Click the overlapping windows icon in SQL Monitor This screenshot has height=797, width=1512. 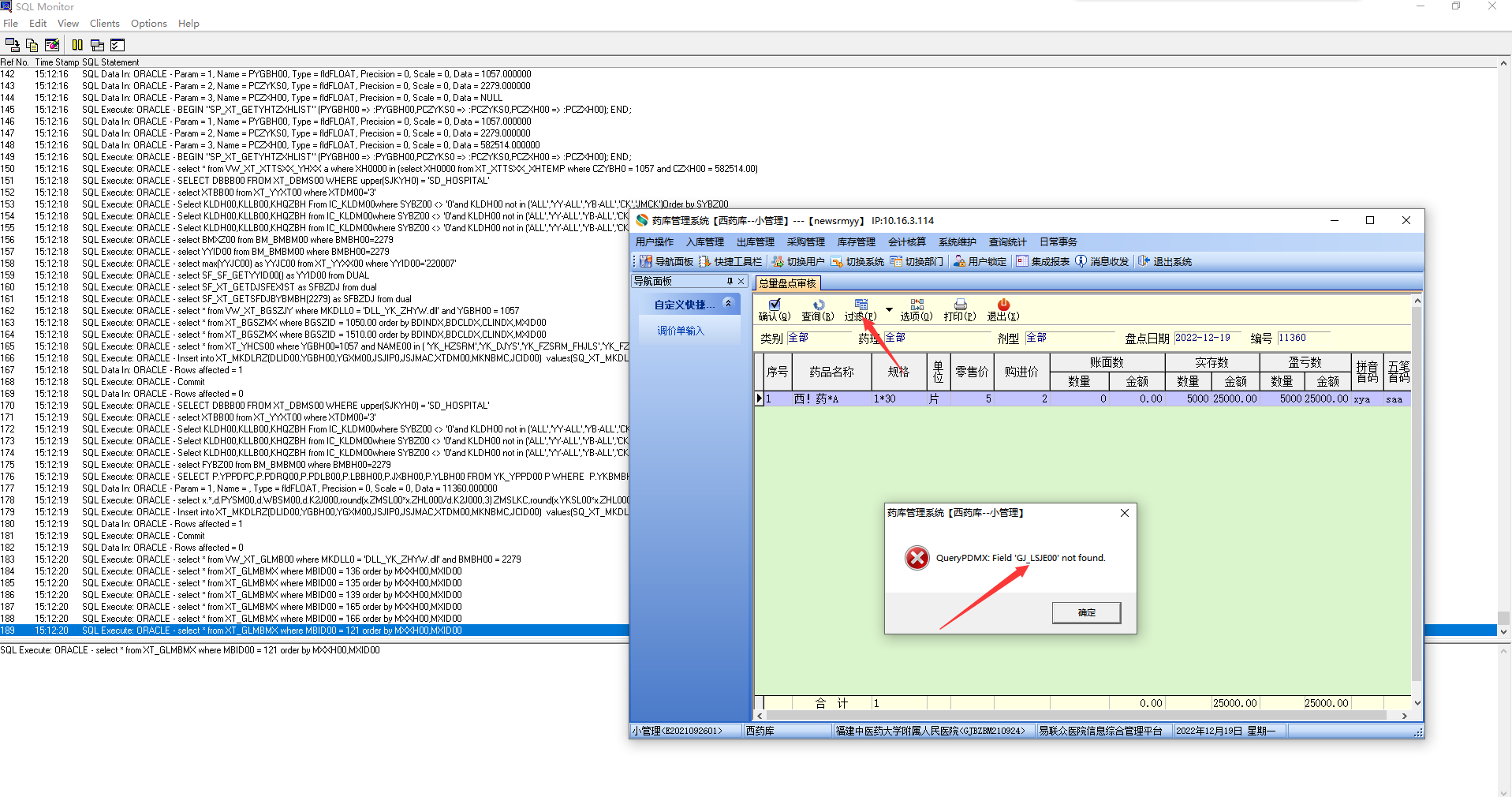point(97,45)
